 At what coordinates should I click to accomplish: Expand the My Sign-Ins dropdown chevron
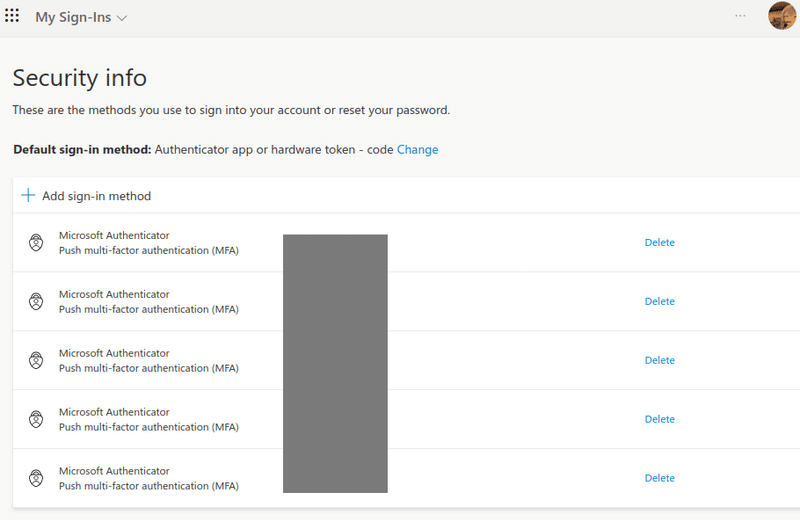click(x=121, y=18)
